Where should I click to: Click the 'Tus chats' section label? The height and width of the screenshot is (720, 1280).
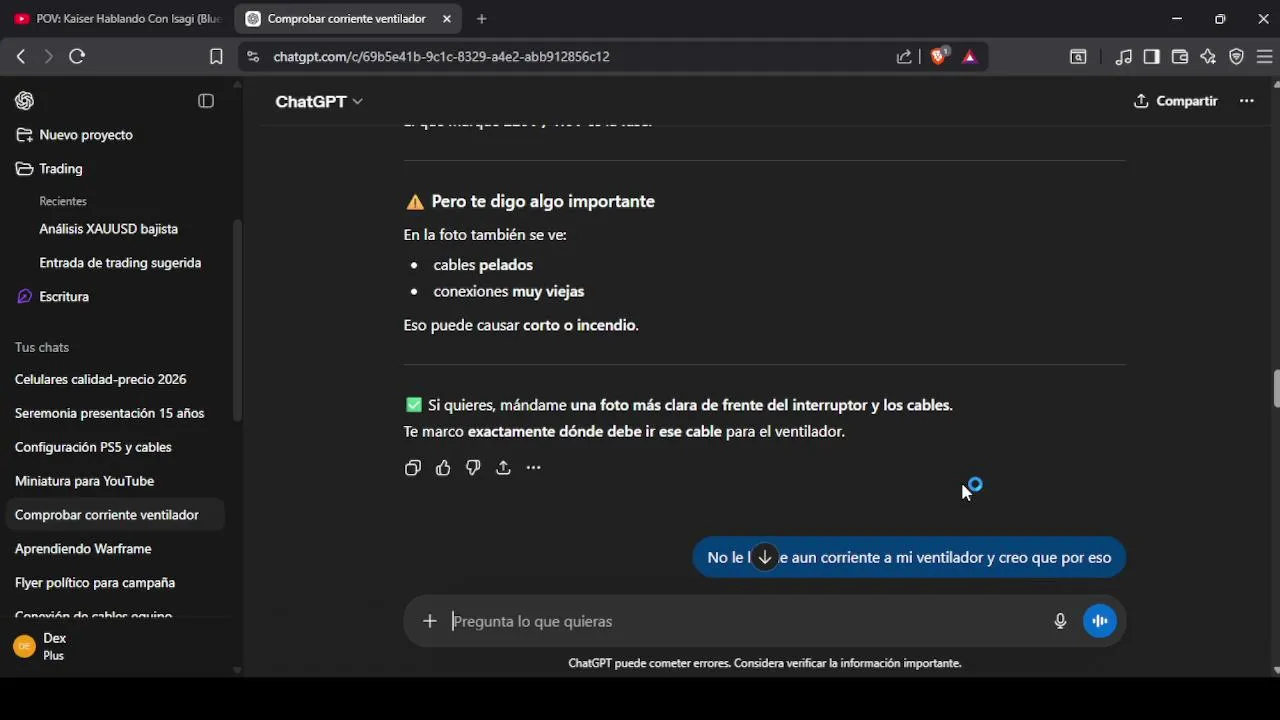pos(42,348)
